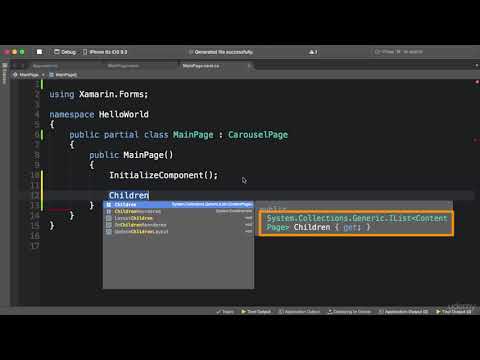Click the method icon beside UpdateChildrenLayout

109,231
